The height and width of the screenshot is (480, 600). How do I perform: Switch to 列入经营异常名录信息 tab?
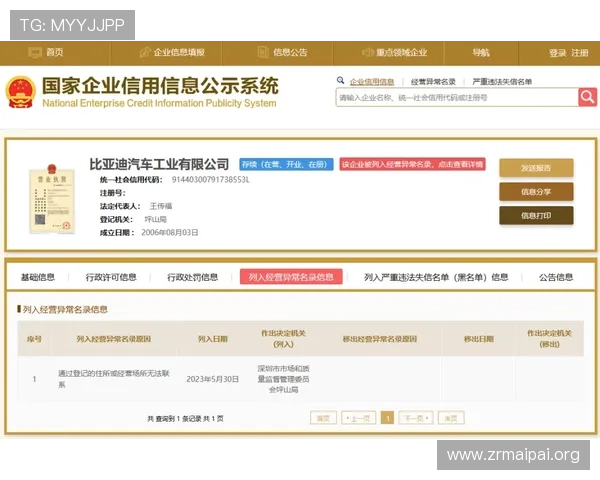[x=291, y=277]
